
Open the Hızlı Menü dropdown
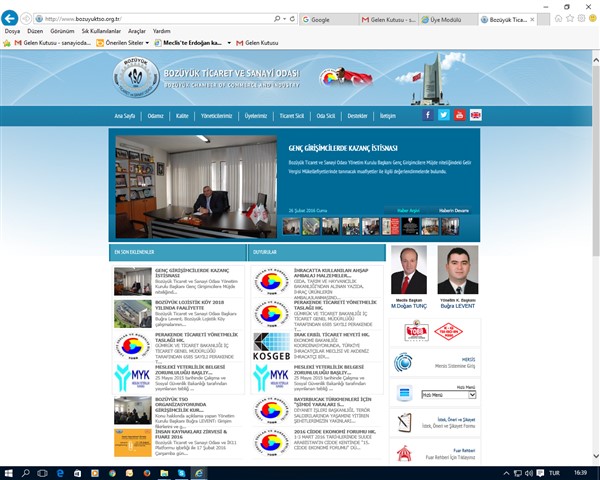(448, 395)
